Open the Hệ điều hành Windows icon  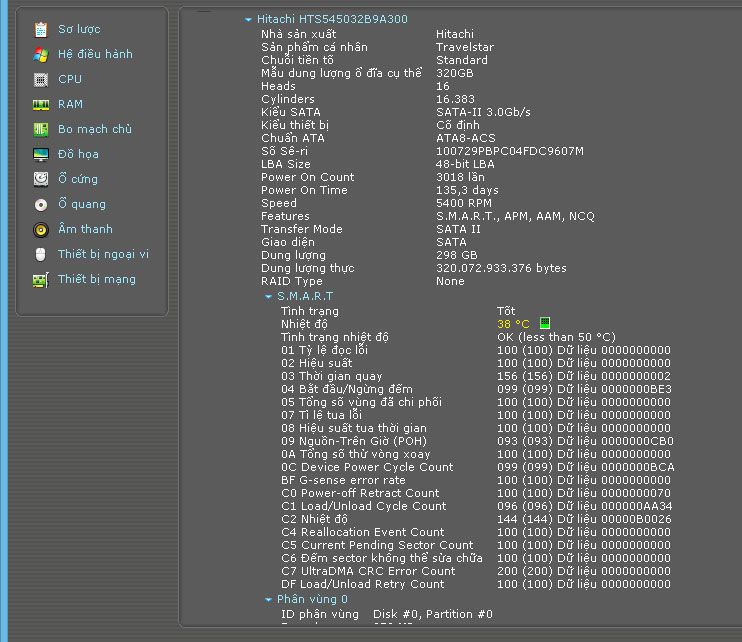click(x=40, y=54)
